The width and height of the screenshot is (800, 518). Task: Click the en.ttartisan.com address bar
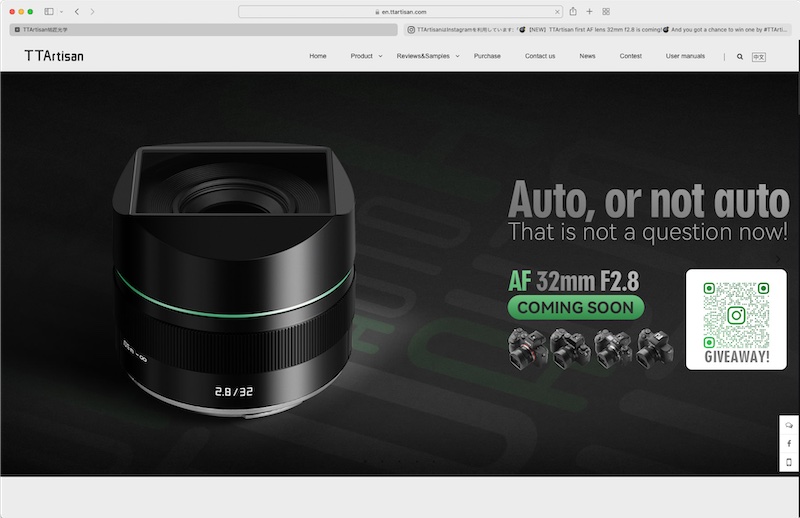click(401, 11)
